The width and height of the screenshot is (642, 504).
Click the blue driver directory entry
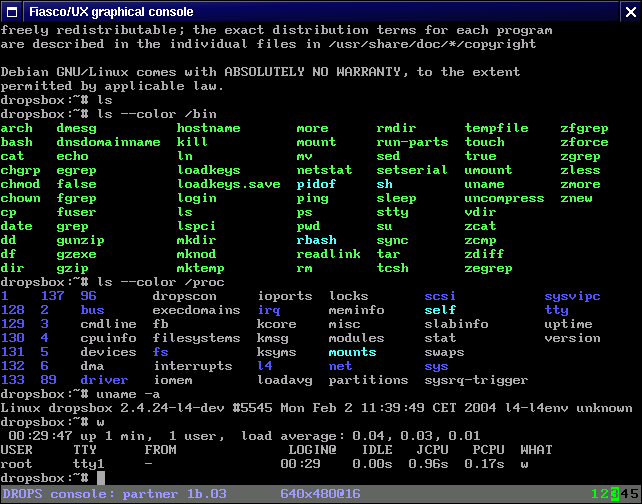(x=104, y=380)
